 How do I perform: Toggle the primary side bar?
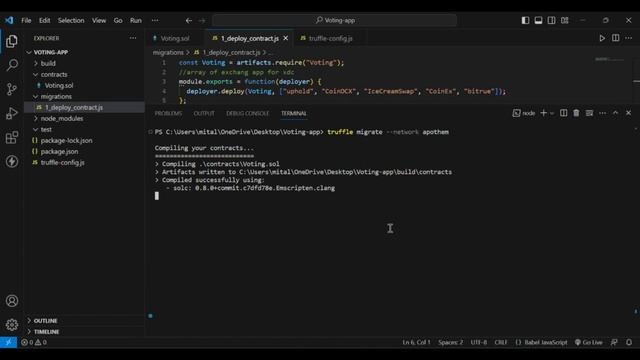click(x=525, y=20)
